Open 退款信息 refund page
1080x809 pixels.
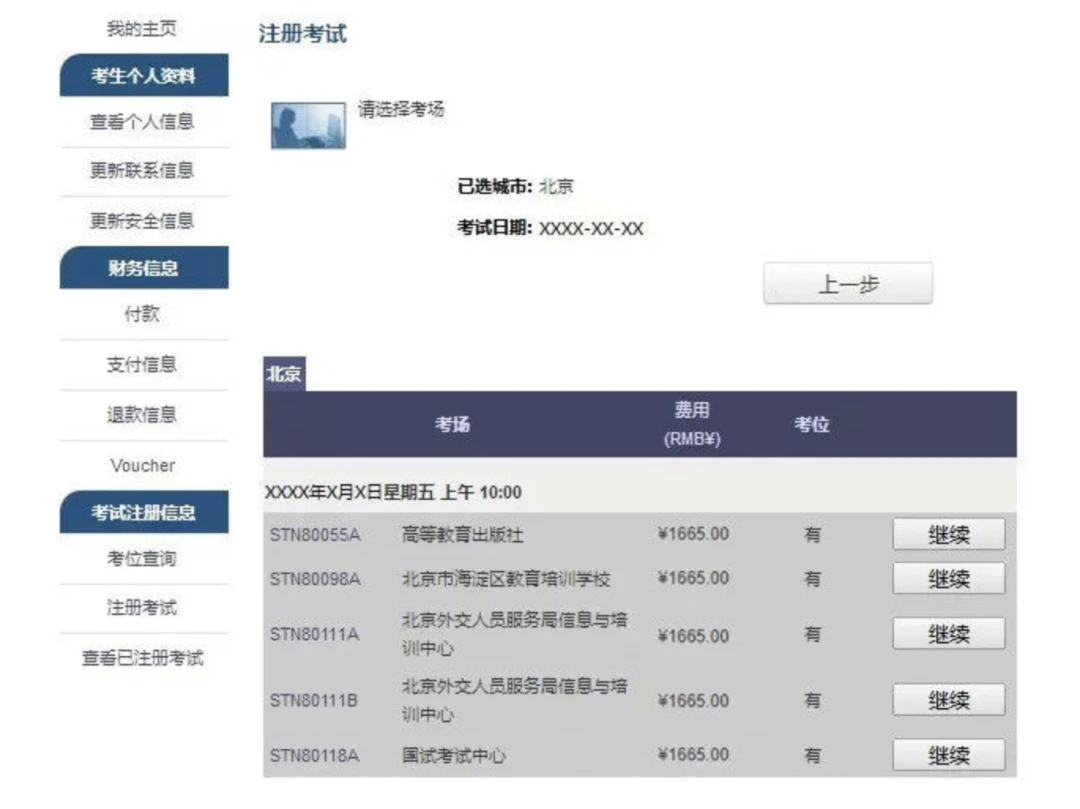click(x=142, y=414)
